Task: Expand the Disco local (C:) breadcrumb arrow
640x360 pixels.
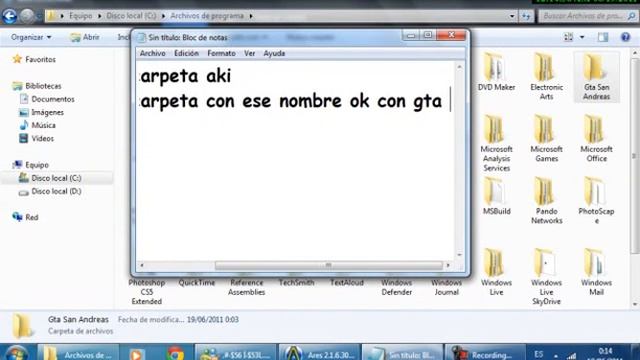Action: pyautogui.click(x=163, y=16)
